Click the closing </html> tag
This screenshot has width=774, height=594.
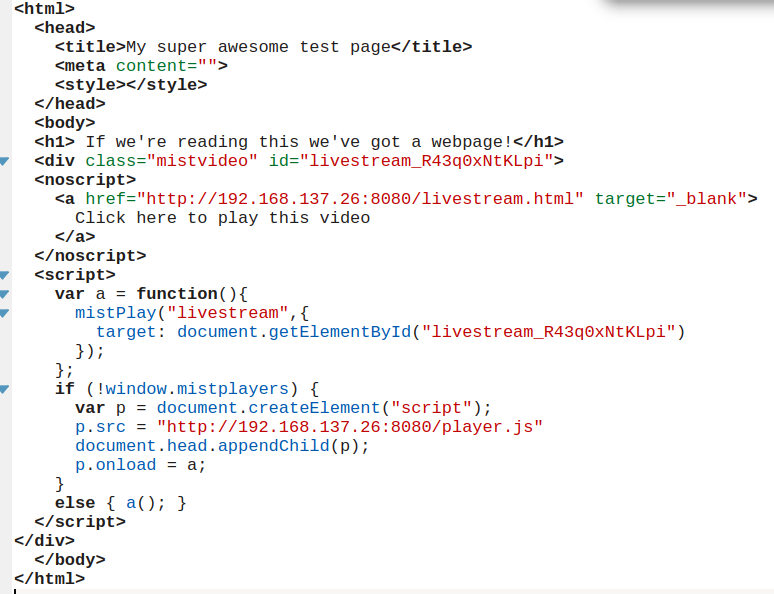(49, 579)
